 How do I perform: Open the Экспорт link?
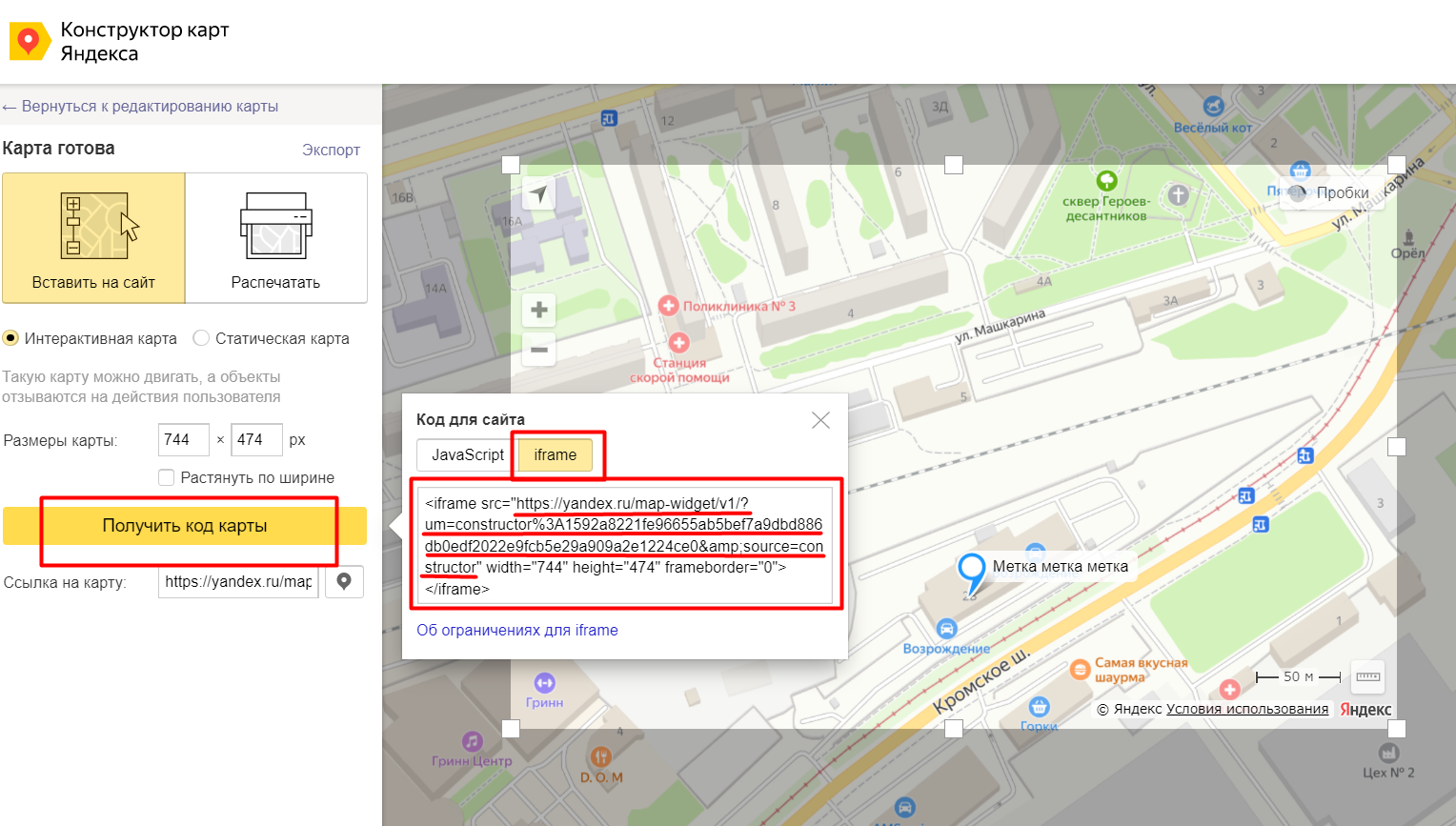331,150
